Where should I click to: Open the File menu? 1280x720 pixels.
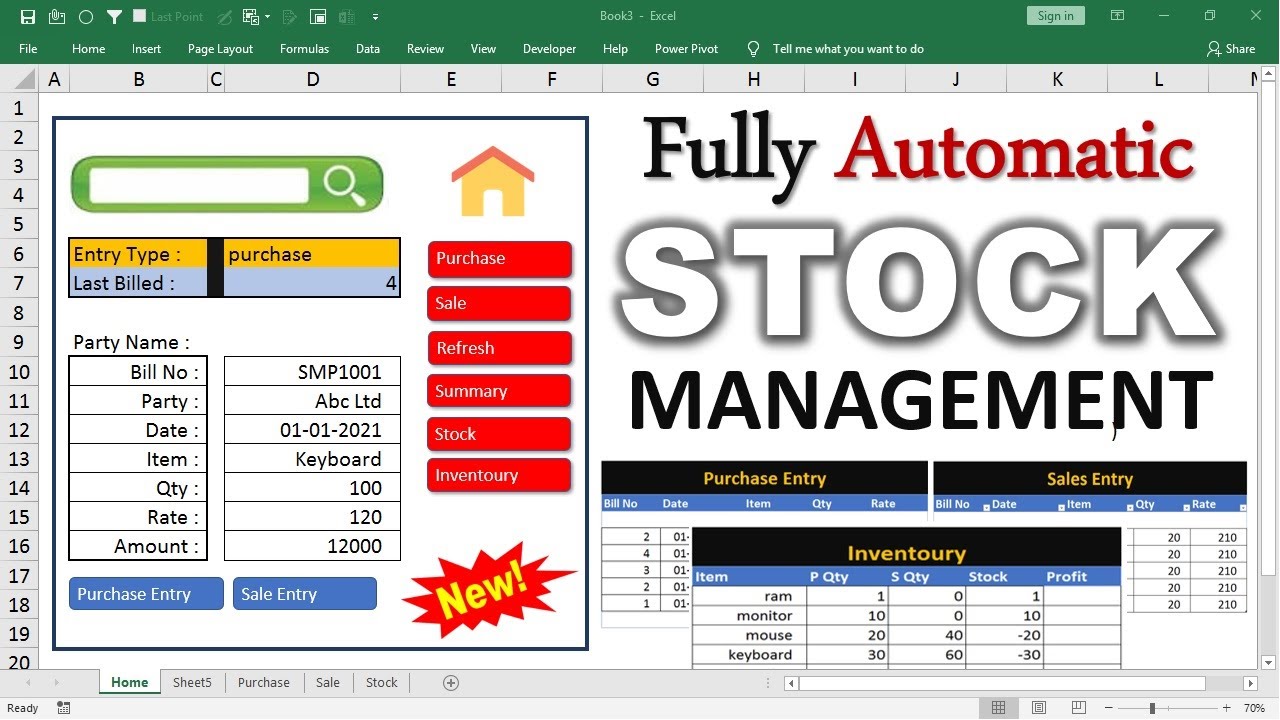(28, 48)
